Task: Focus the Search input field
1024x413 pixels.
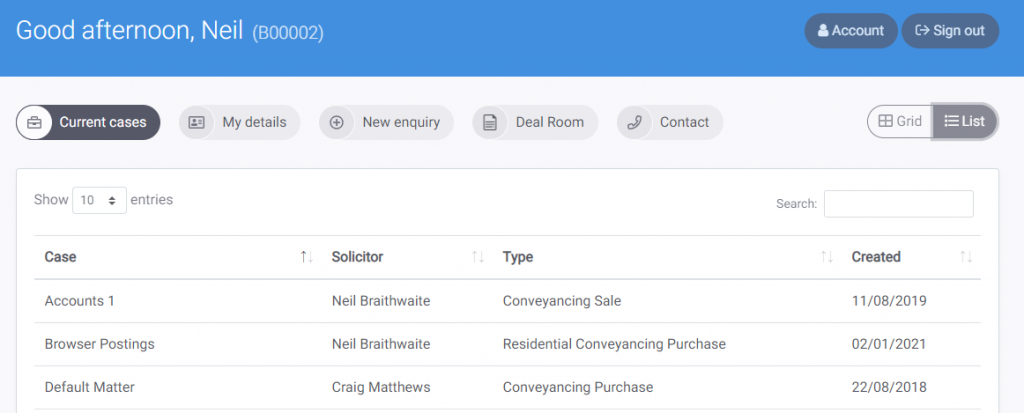Action: tap(899, 204)
